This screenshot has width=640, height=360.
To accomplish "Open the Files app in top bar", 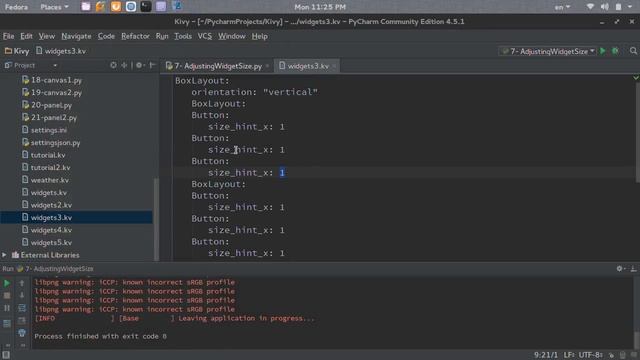I will (86, 7).
